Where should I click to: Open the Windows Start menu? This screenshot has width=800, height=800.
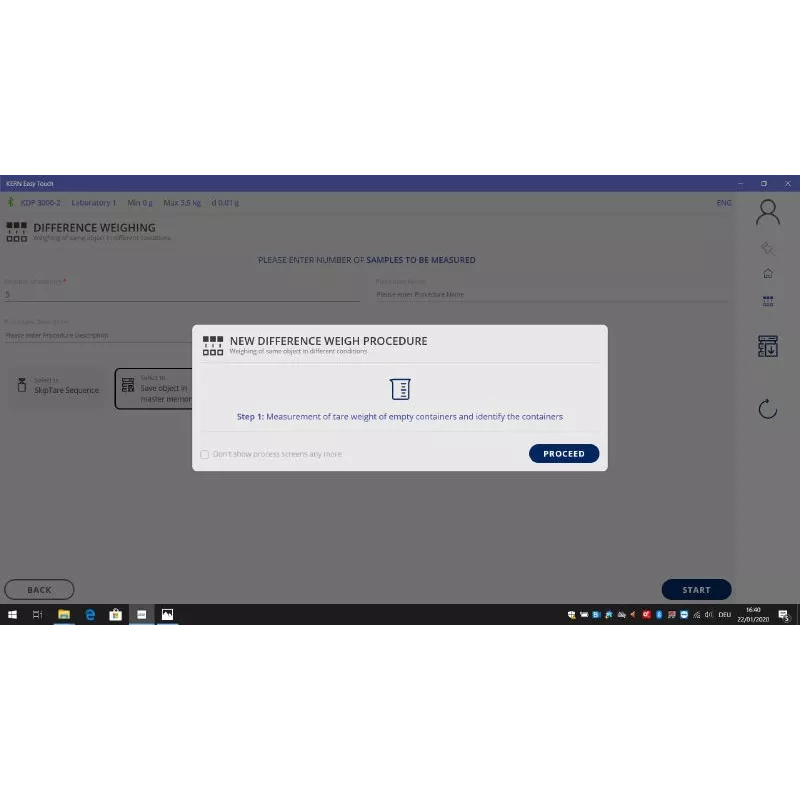click(x=13, y=615)
